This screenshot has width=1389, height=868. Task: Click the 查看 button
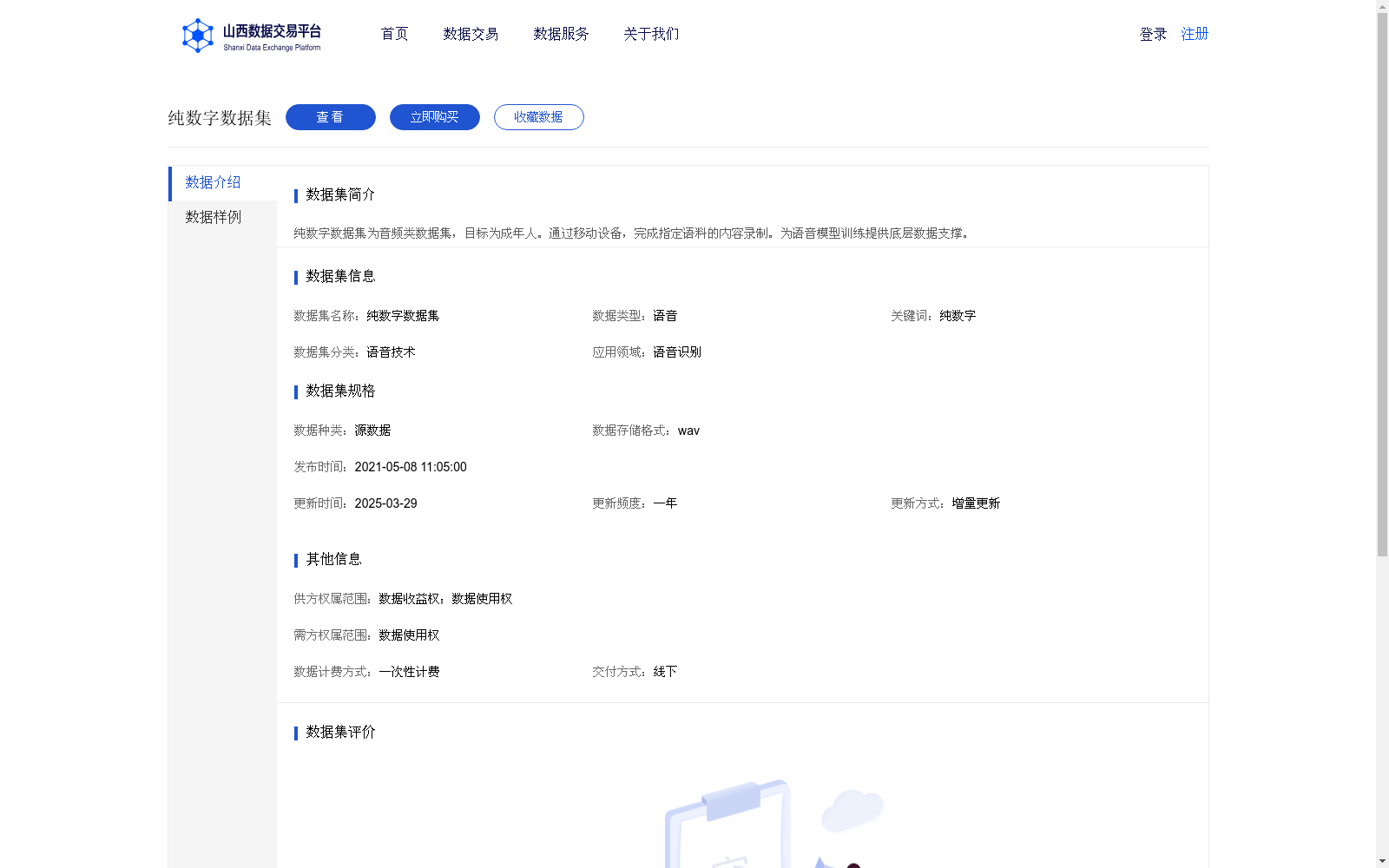tap(331, 117)
